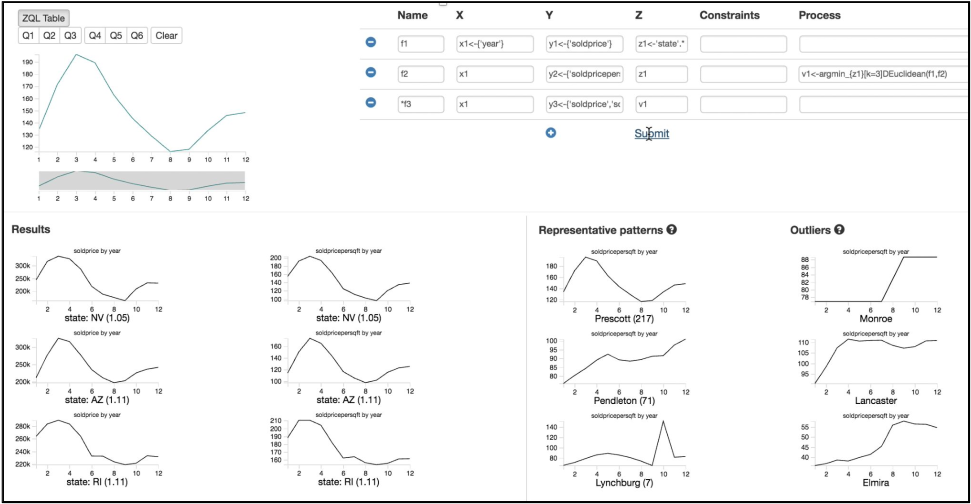This screenshot has width=971, height=504.
Task: Click the Constraints field in row f1
Action: click(x=742, y=44)
